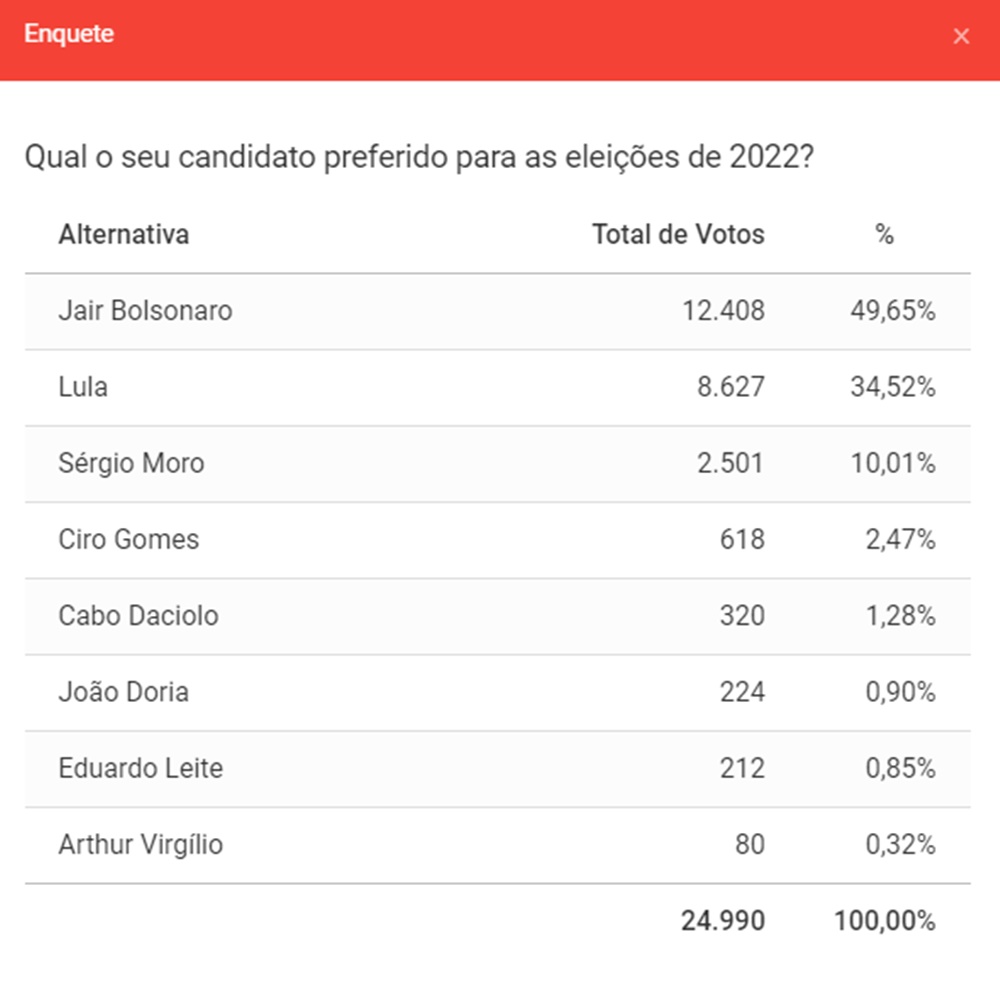Click the 10,01% percentage cell
The width and height of the screenshot is (1000, 1000).
coord(900,463)
